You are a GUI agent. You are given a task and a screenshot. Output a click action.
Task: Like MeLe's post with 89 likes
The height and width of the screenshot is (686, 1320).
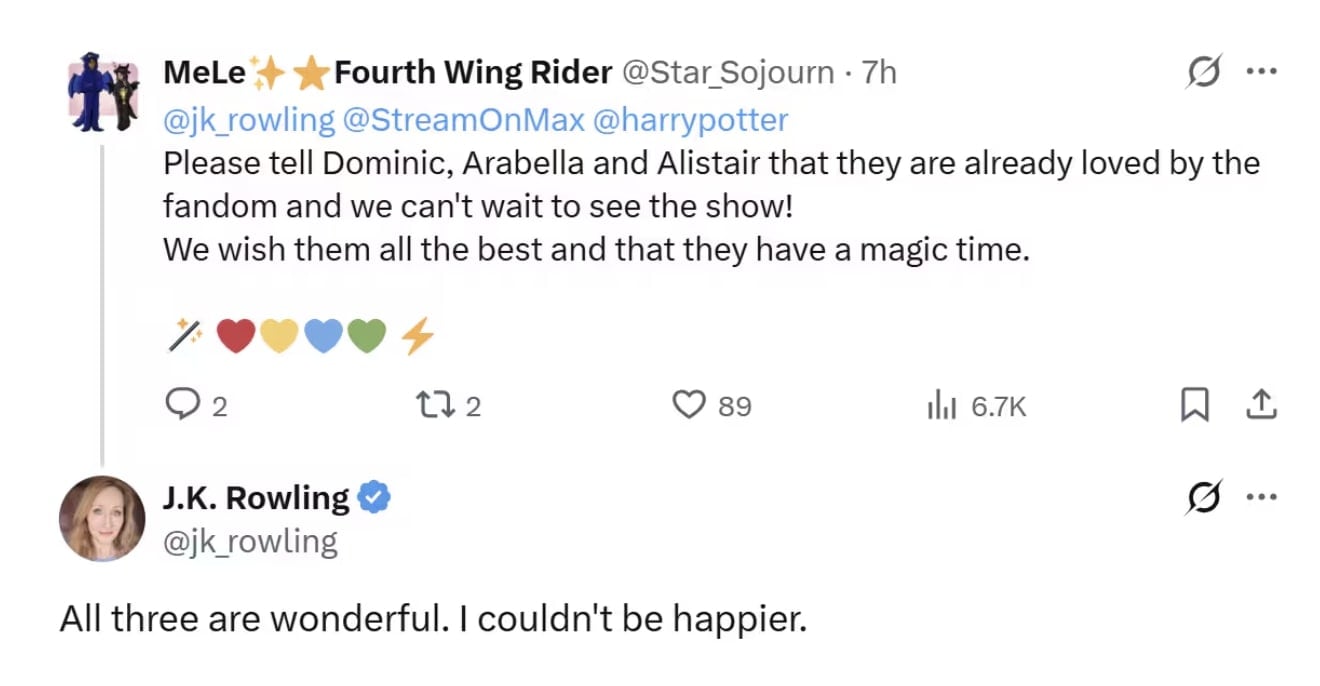(690, 405)
